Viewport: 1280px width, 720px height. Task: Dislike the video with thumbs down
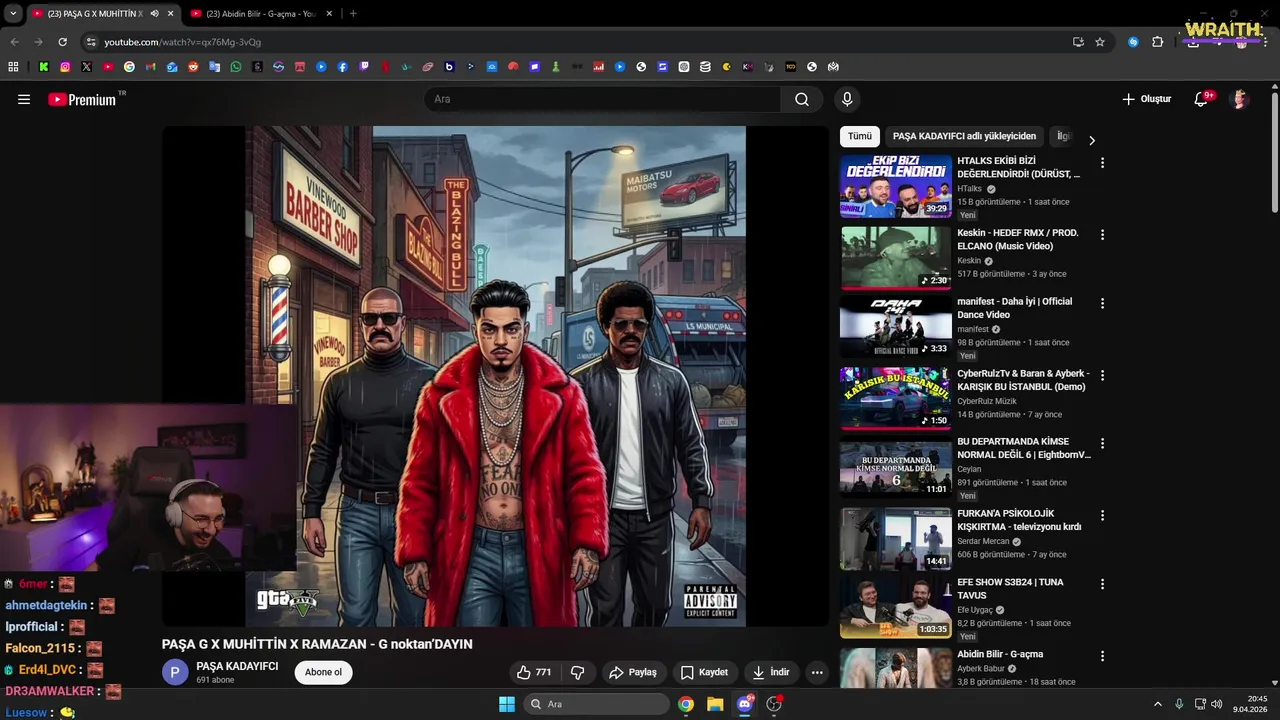pyautogui.click(x=578, y=672)
